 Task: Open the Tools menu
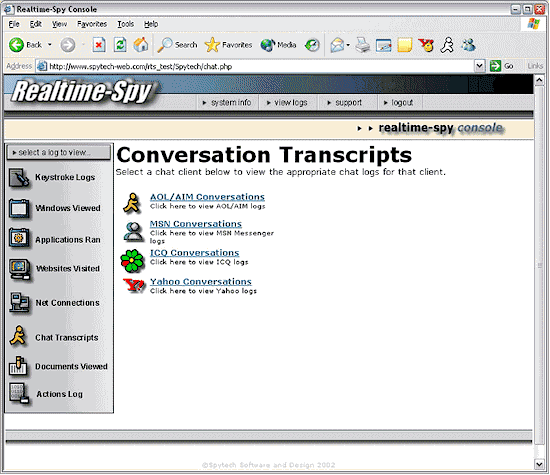click(126, 24)
